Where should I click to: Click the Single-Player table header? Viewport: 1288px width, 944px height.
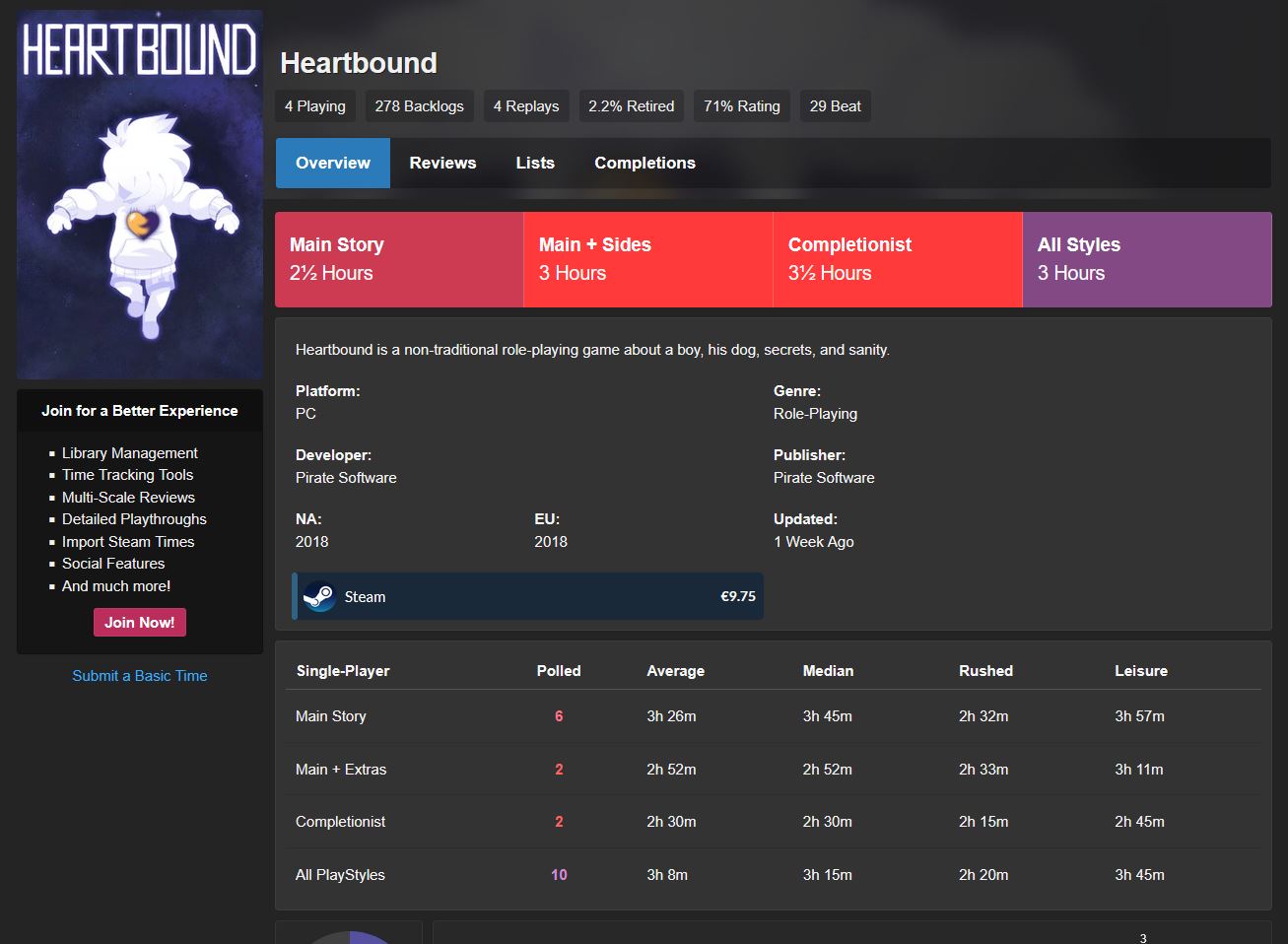tap(343, 671)
